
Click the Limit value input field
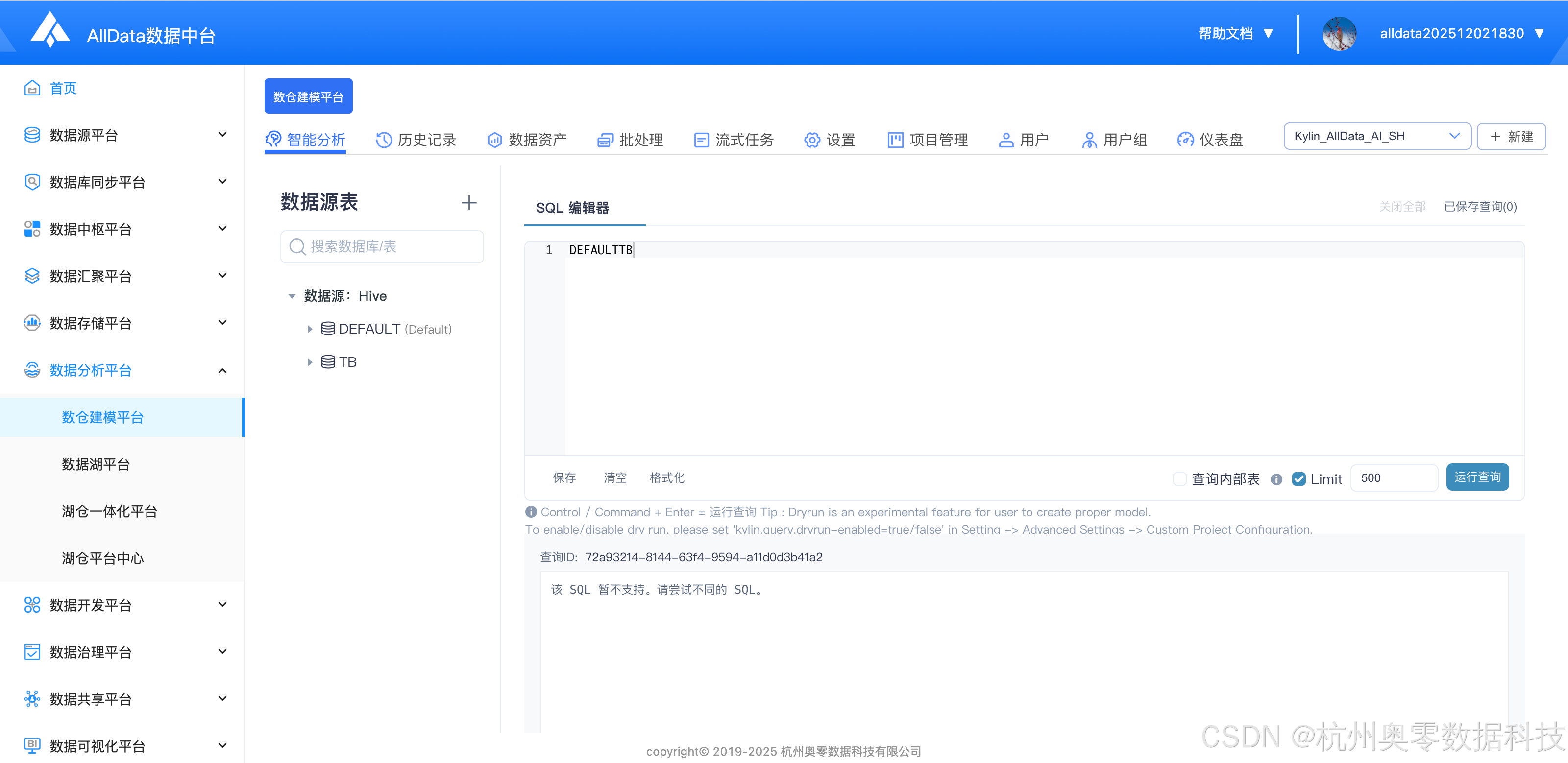1393,478
